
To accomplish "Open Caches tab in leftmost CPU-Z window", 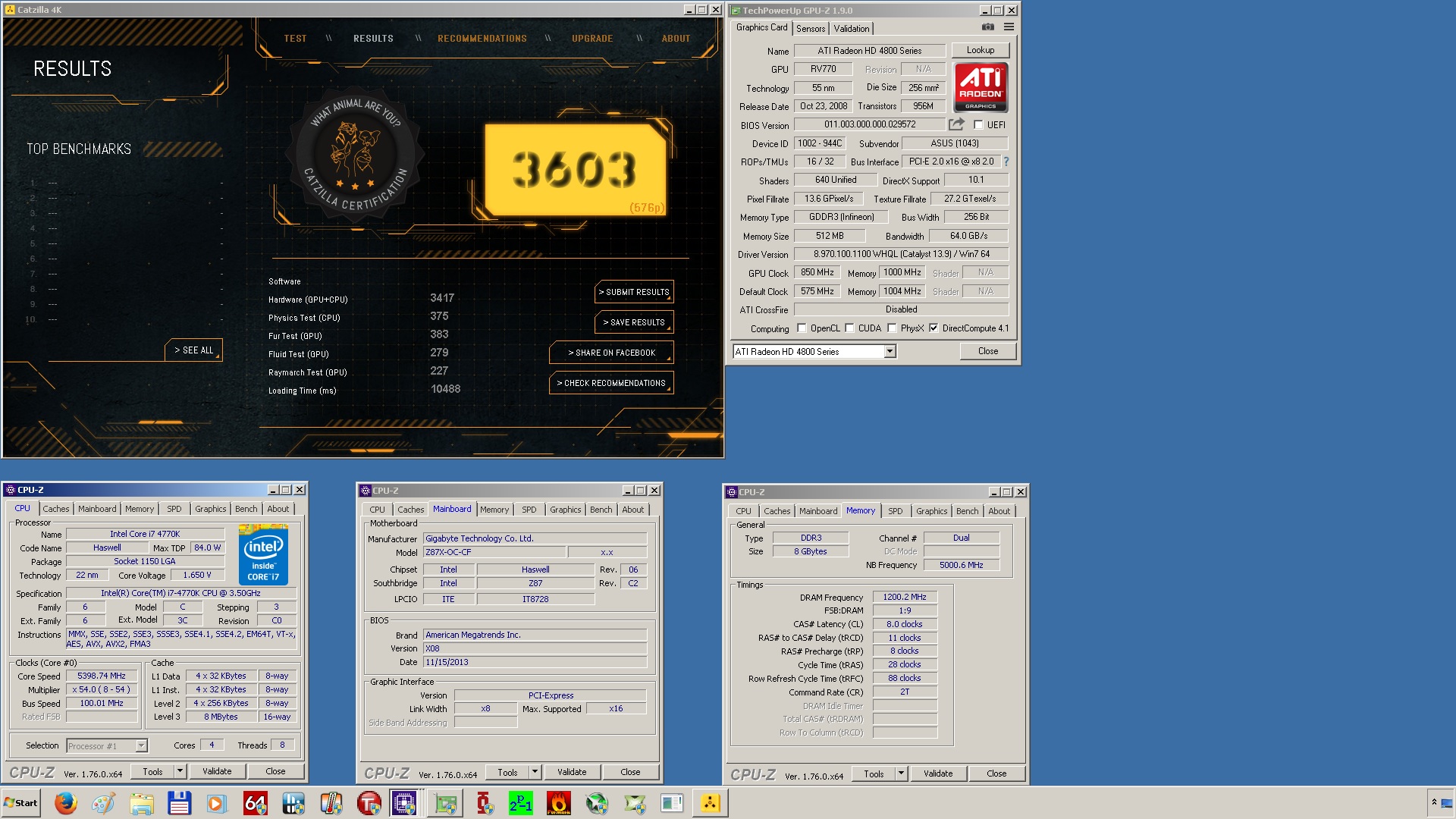I will coord(56,509).
